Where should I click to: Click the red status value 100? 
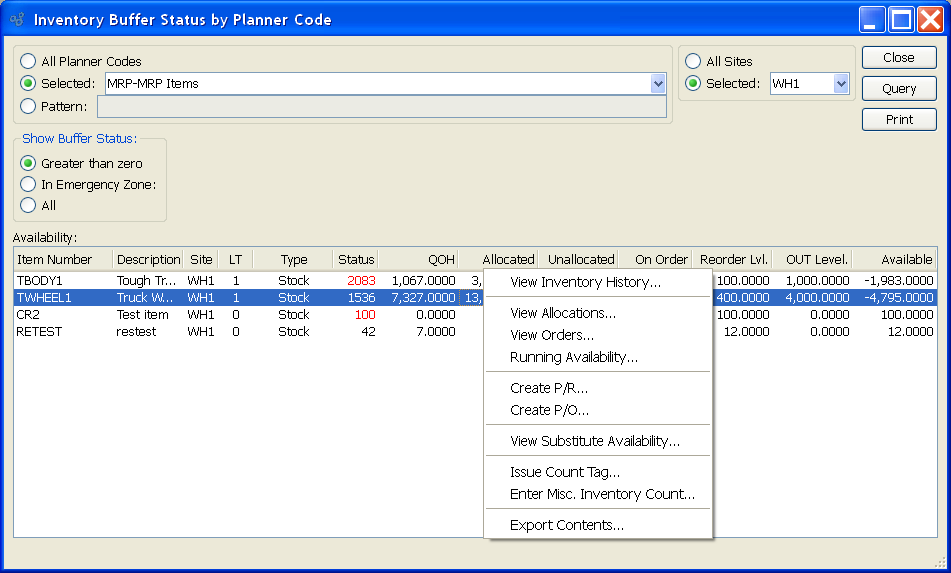coord(365,315)
